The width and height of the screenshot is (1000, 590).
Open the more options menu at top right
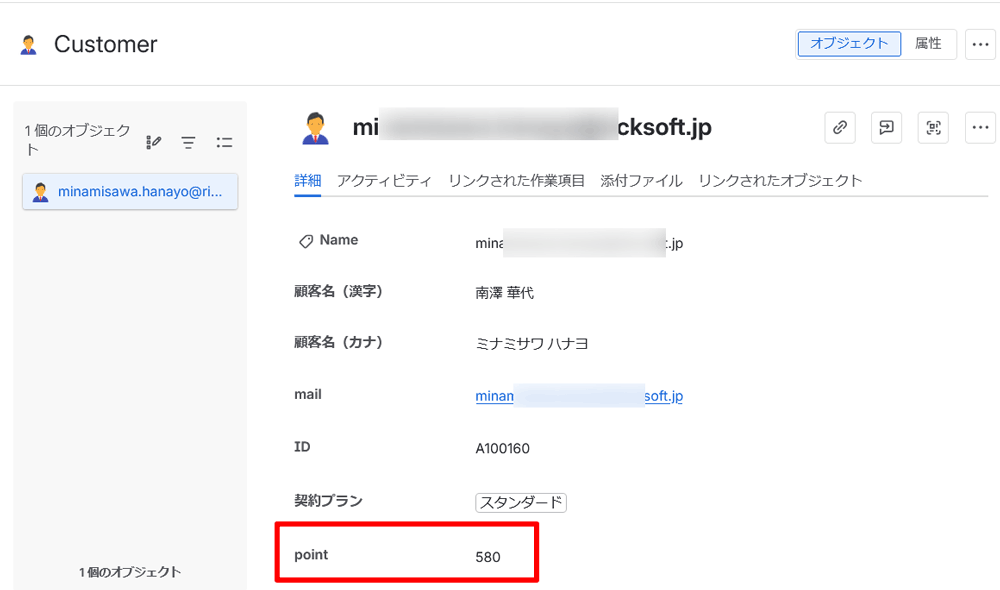point(980,43)
